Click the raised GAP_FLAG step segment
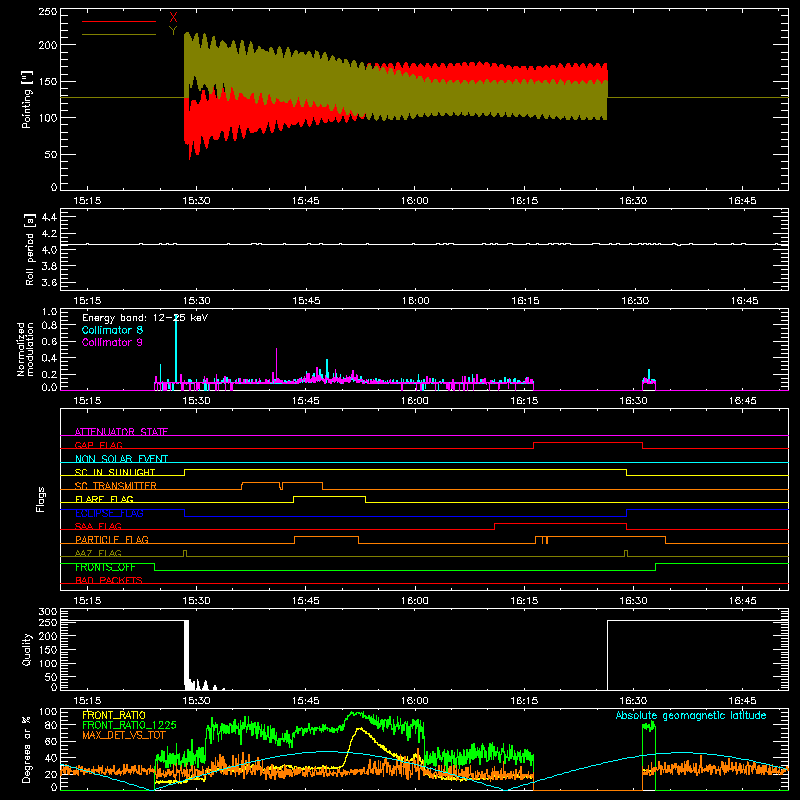 tap(588, 442)
